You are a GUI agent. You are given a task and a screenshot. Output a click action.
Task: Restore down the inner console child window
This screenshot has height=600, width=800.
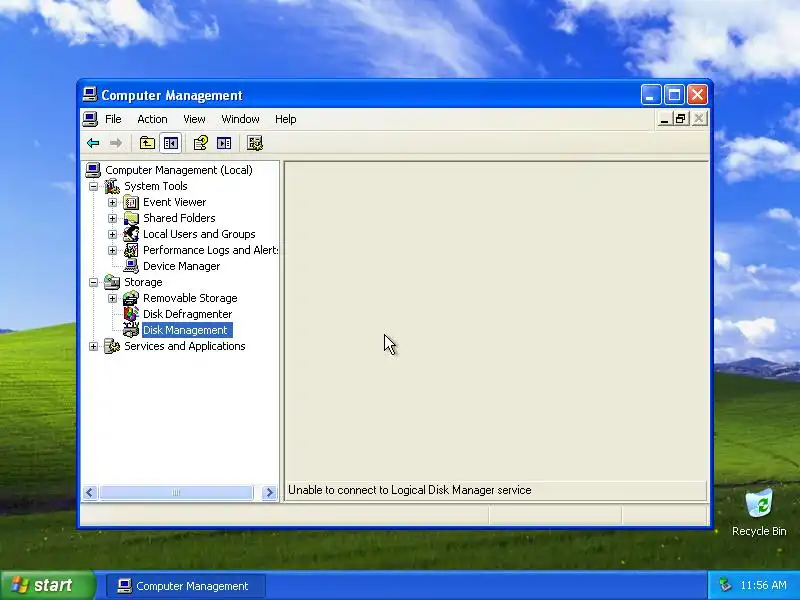[681, 119]
